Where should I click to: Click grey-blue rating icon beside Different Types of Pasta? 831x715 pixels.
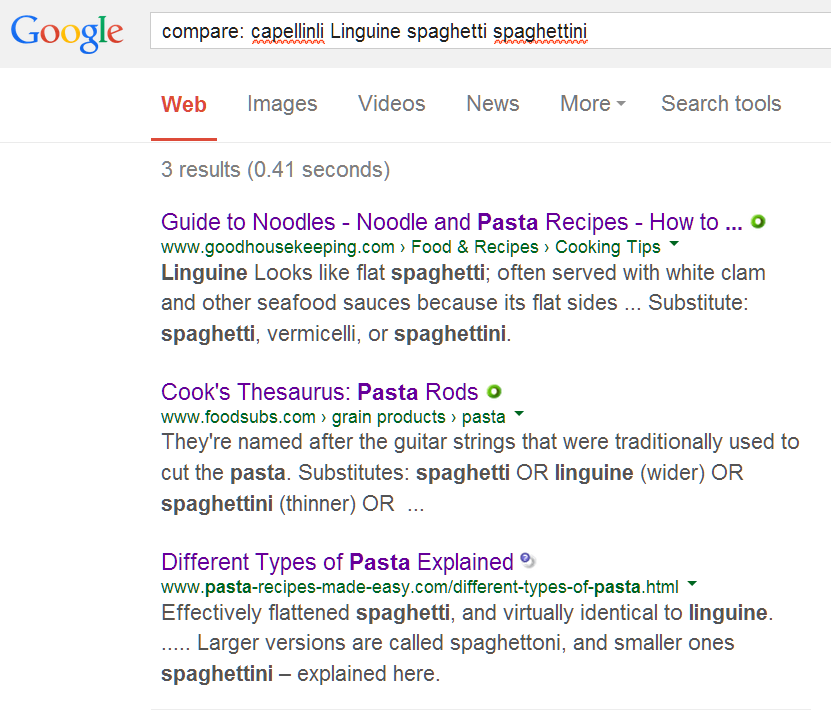coord(527,560)
